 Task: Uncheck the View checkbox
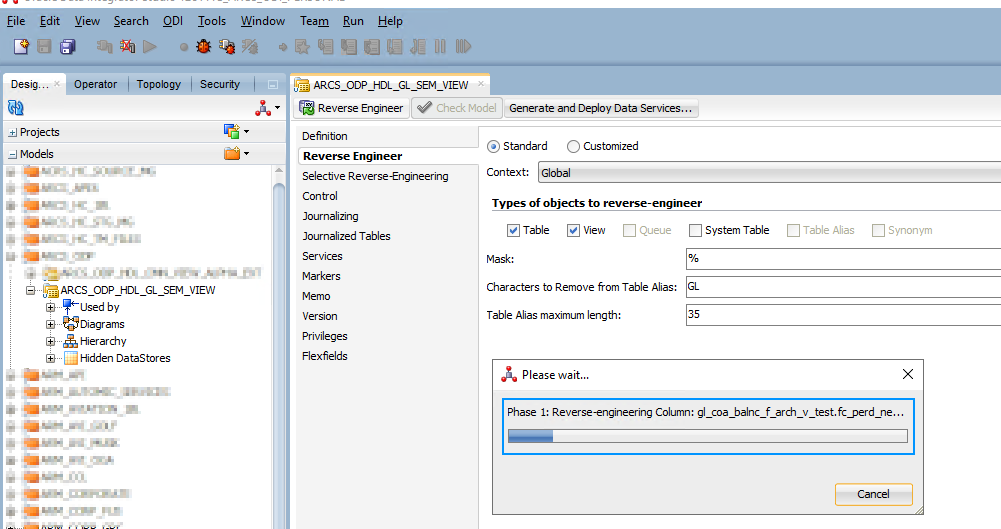pyautogui.click(x=573, y=230)
